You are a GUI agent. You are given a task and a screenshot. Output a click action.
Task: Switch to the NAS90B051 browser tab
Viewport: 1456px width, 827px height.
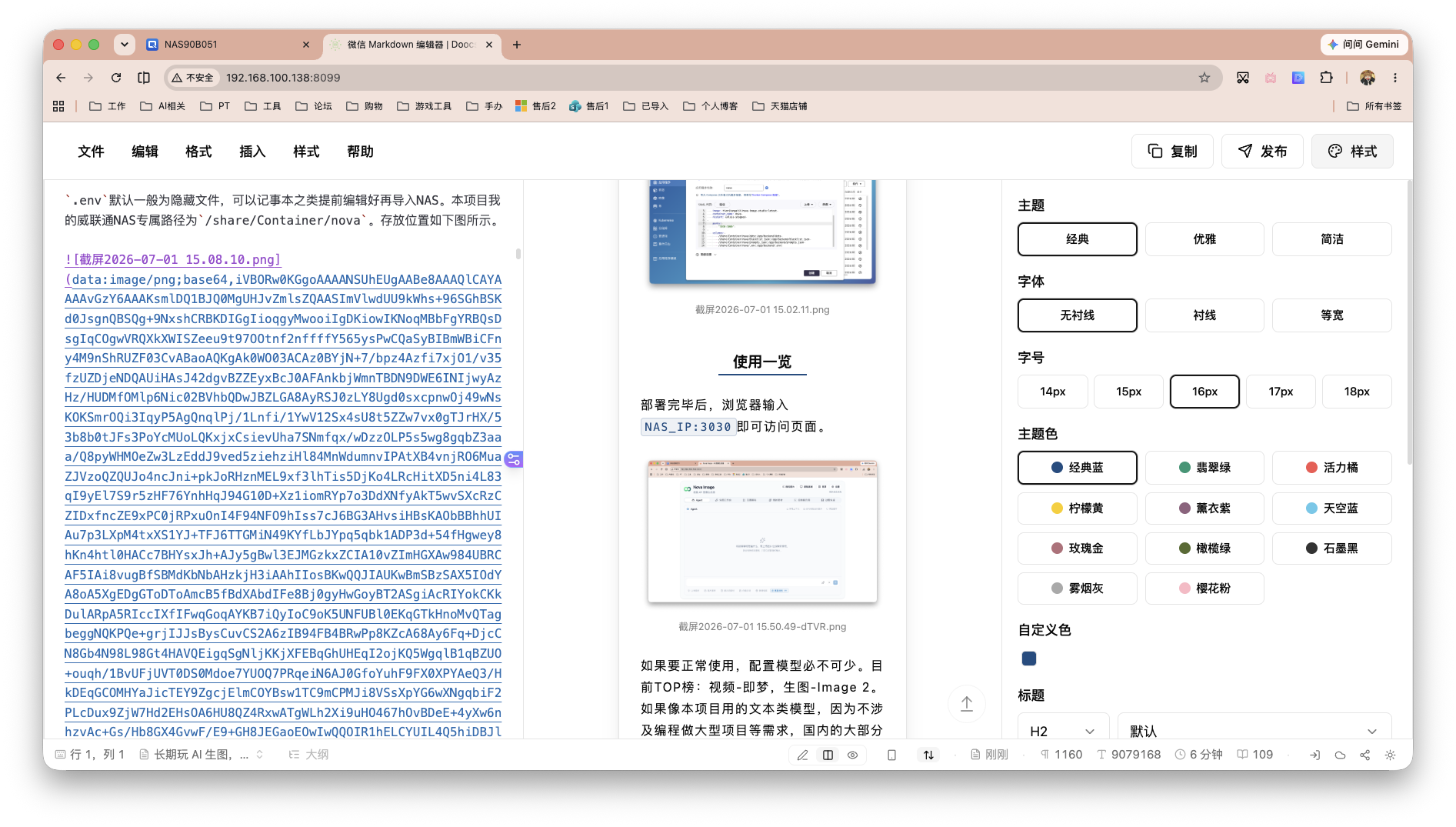click(x=228, y=45)
